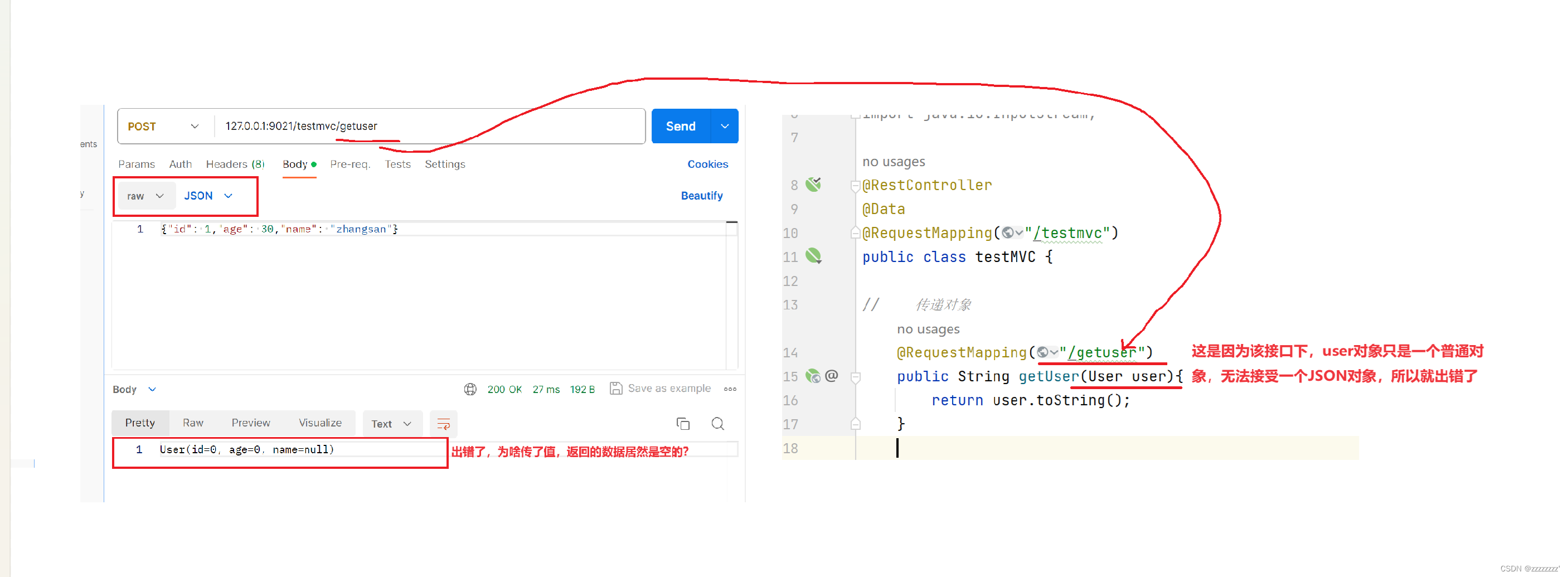Screen dimensions: 1568x577
Task: Click line number 18 in the gutter
Action: (x=790, y=449)
